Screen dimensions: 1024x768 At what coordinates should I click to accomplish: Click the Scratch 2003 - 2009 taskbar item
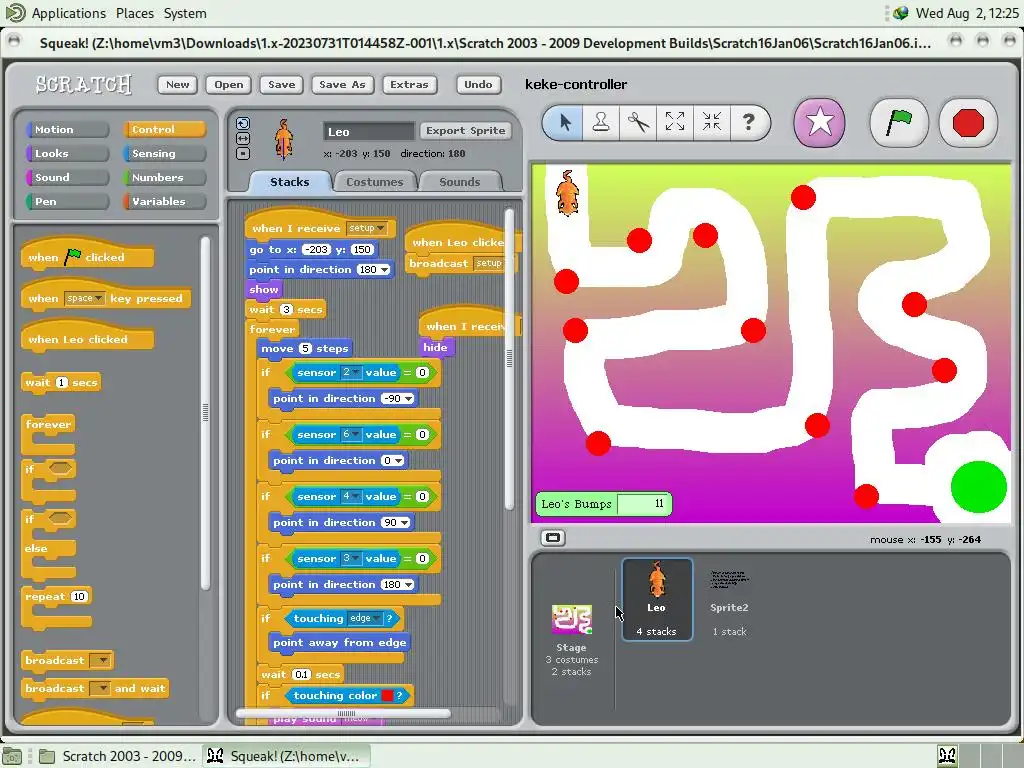pyautogui.click(x=118, y=756)
